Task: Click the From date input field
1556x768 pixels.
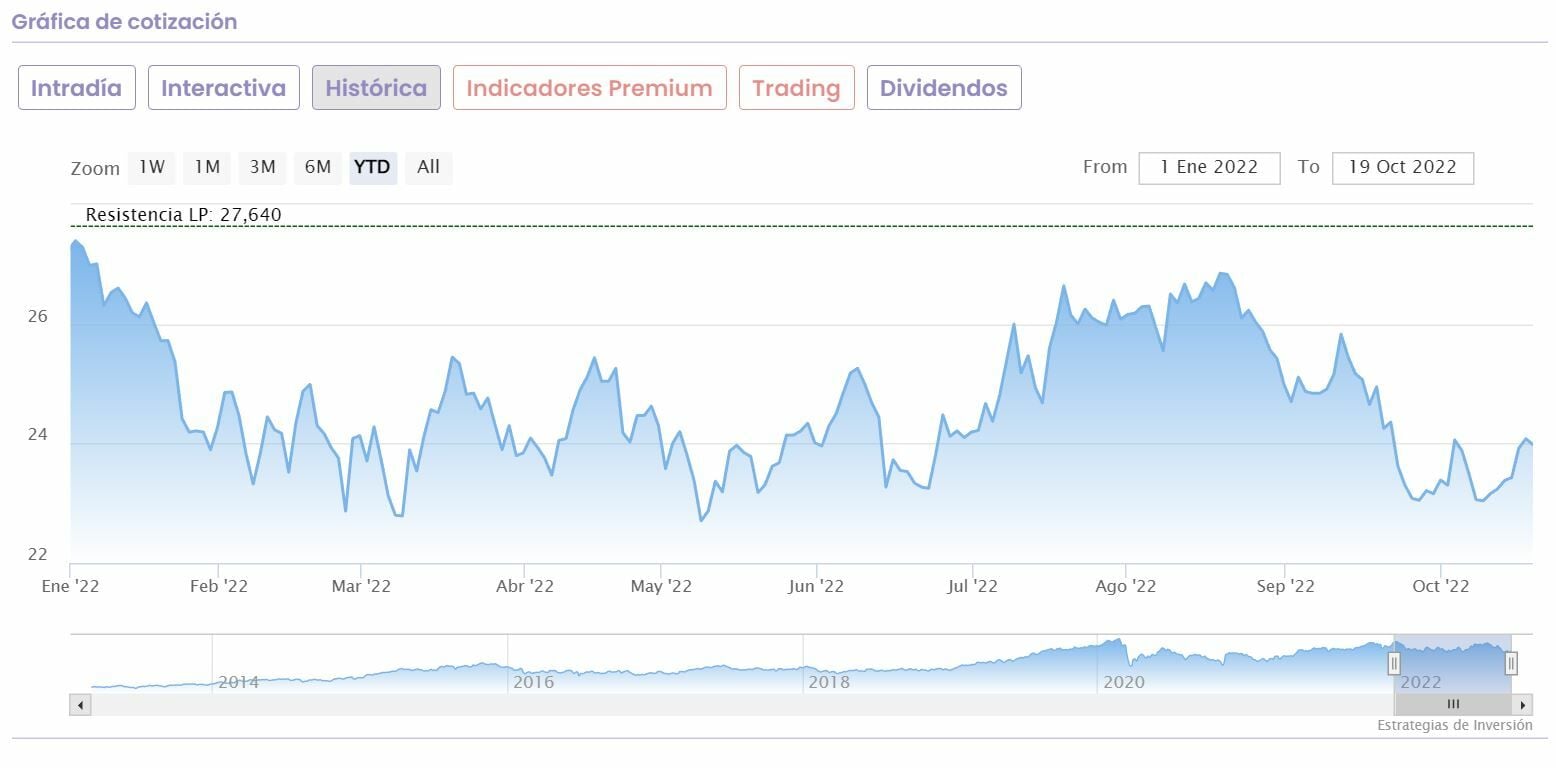Action: click(1209, 167)
